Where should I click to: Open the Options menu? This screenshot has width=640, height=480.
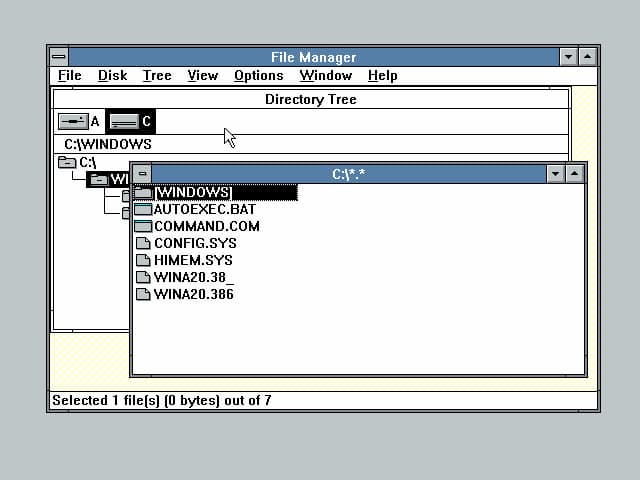258,76
